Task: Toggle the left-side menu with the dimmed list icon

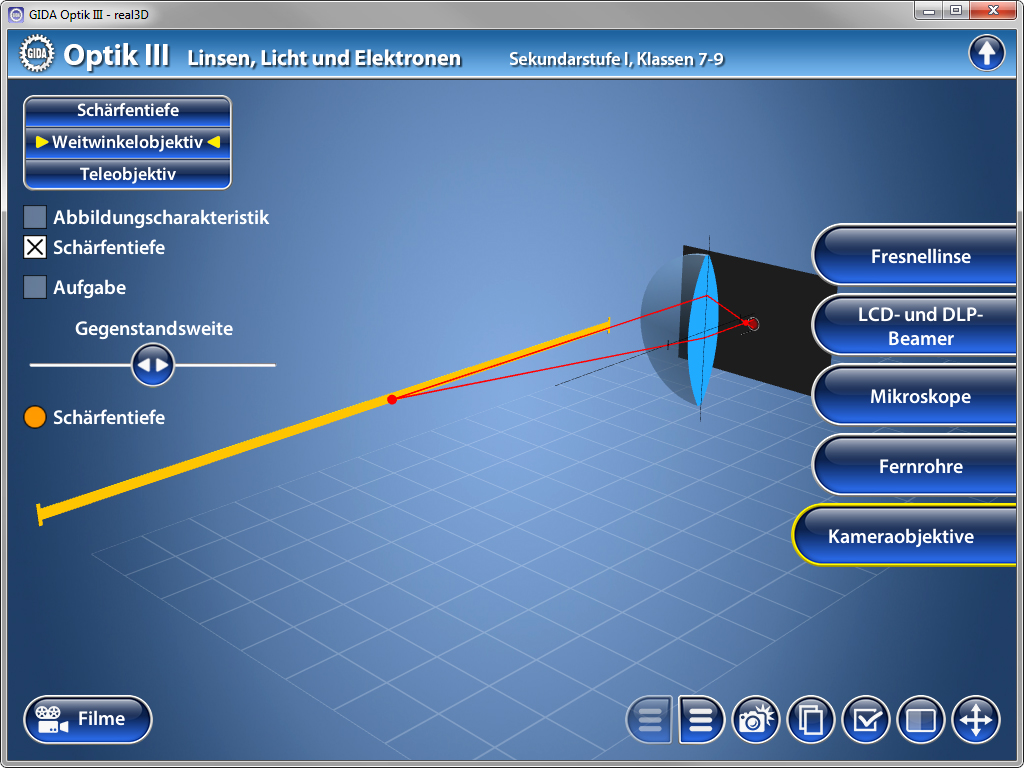Action: click(650, 720)
